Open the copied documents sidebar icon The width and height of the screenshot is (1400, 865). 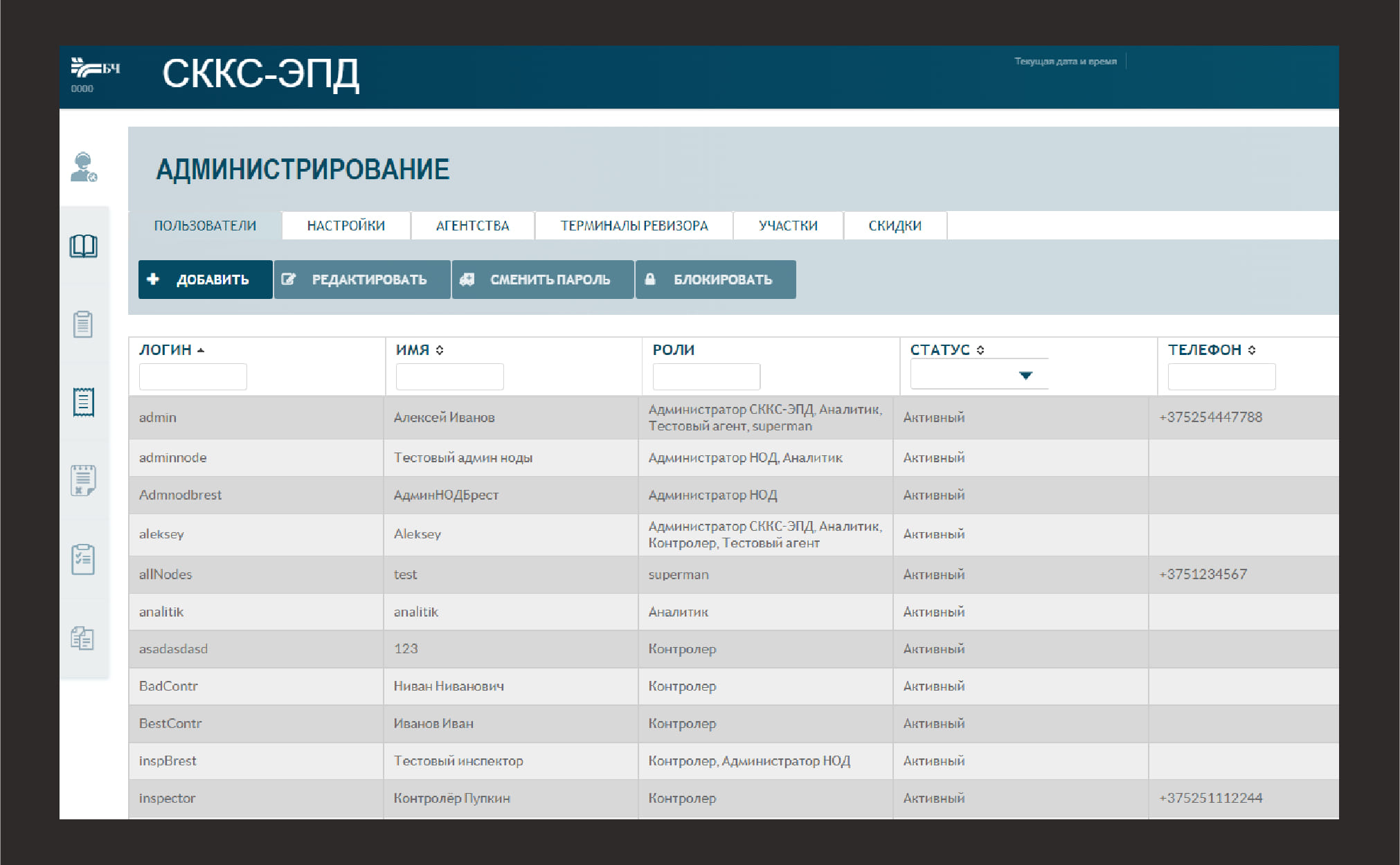[82, 638]
